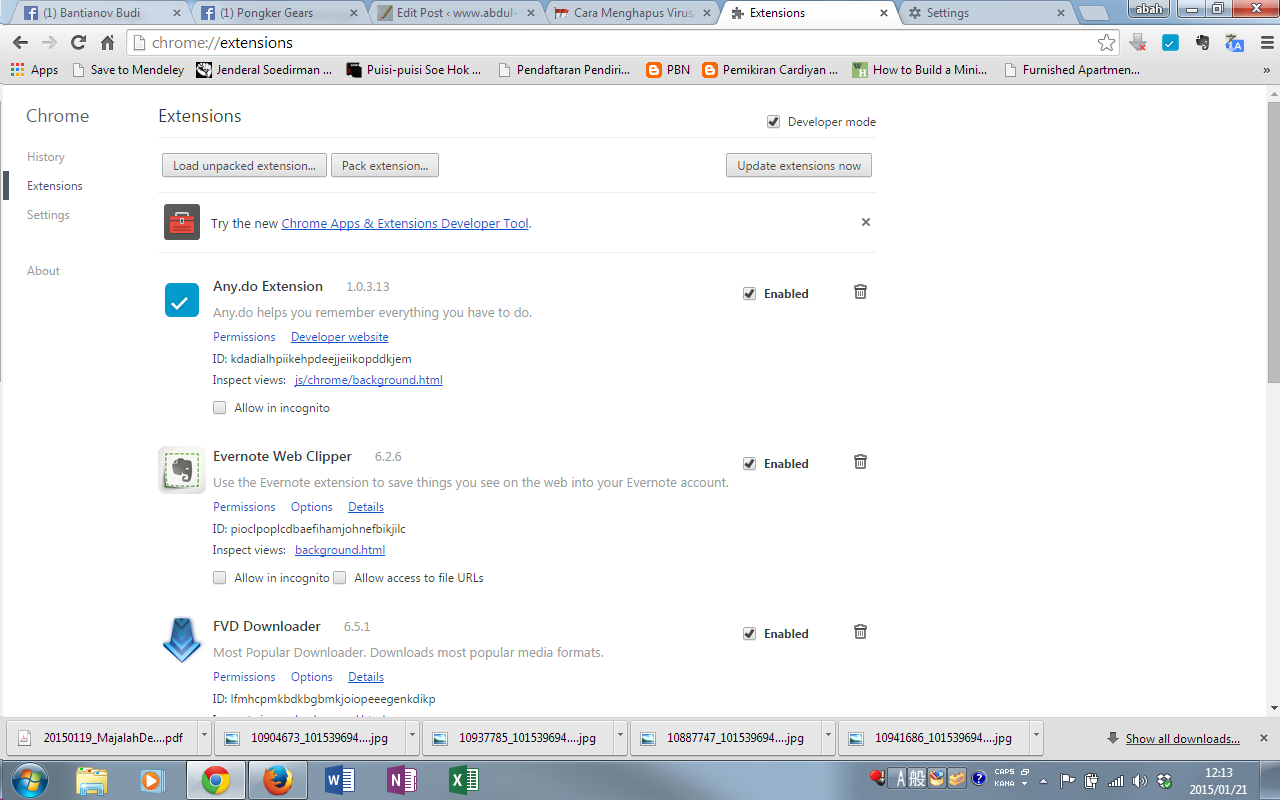Remove Evernote Web Clipper with trash icon
This screenshot has height=800, width=1280.
pyautogui.click(x=860, y=462)
